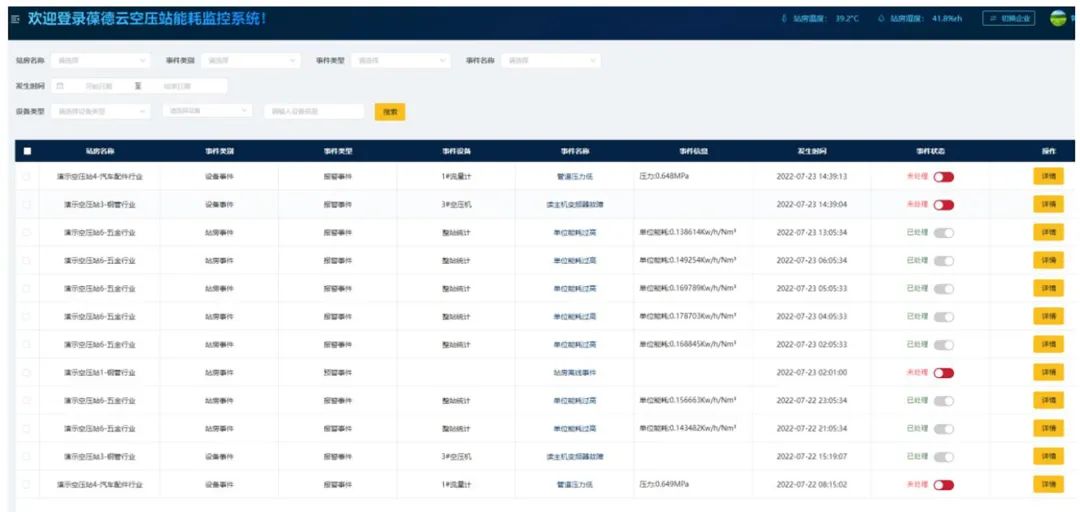Expand the 设备类型 device type dropdown
Viewport: 1080px width, 512px height.
100,111
